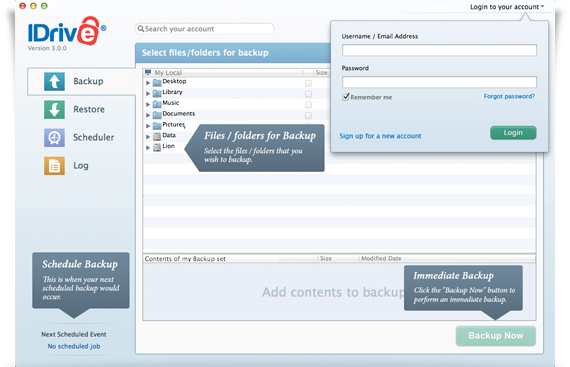Expand the Pictures folder tree
The width and height of the screenshot is (570, 367).
tap(148, 126)
